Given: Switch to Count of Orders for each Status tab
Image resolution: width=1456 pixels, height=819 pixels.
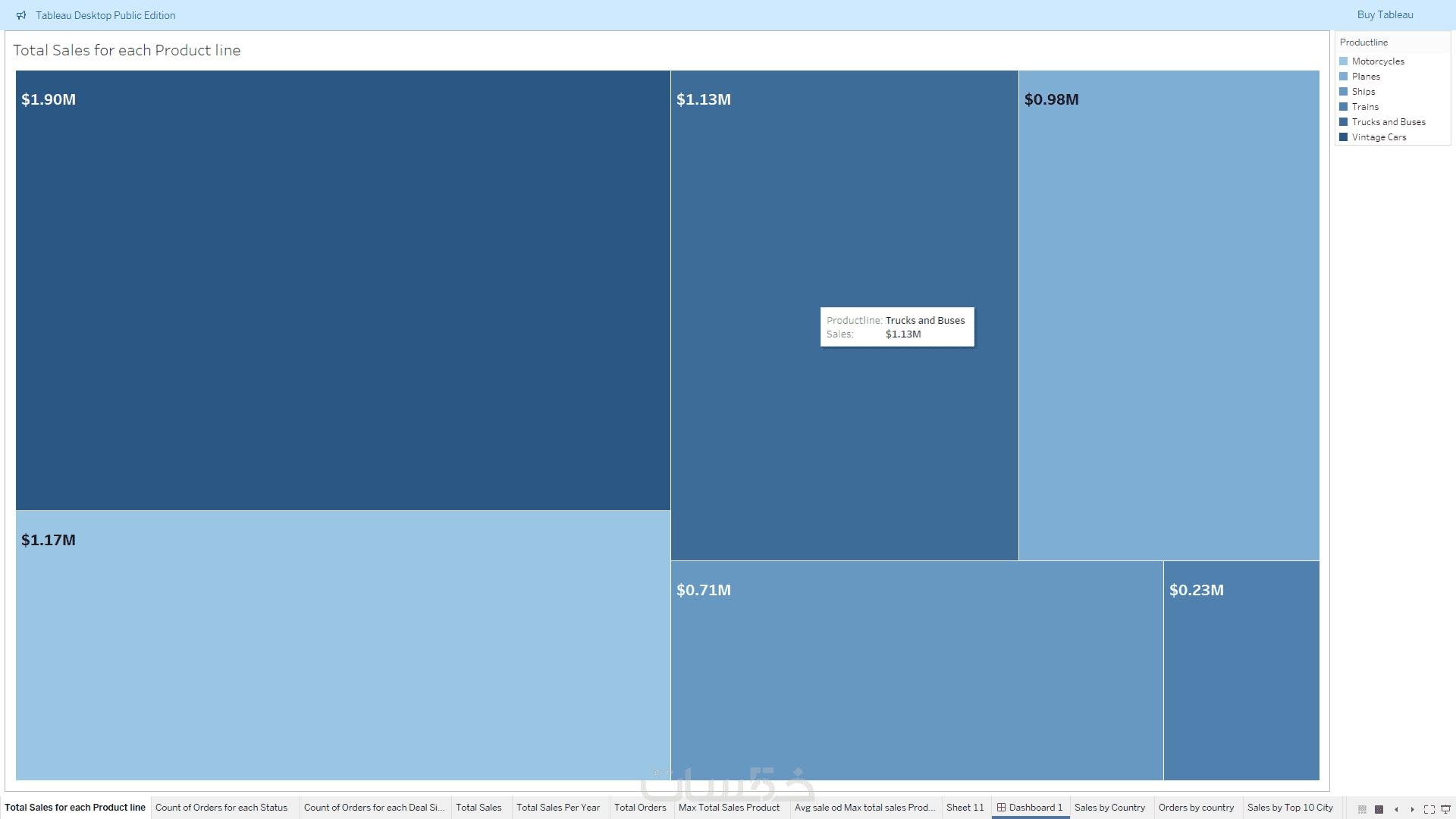Looking at the screenshot, I should (x=221, y=808).
